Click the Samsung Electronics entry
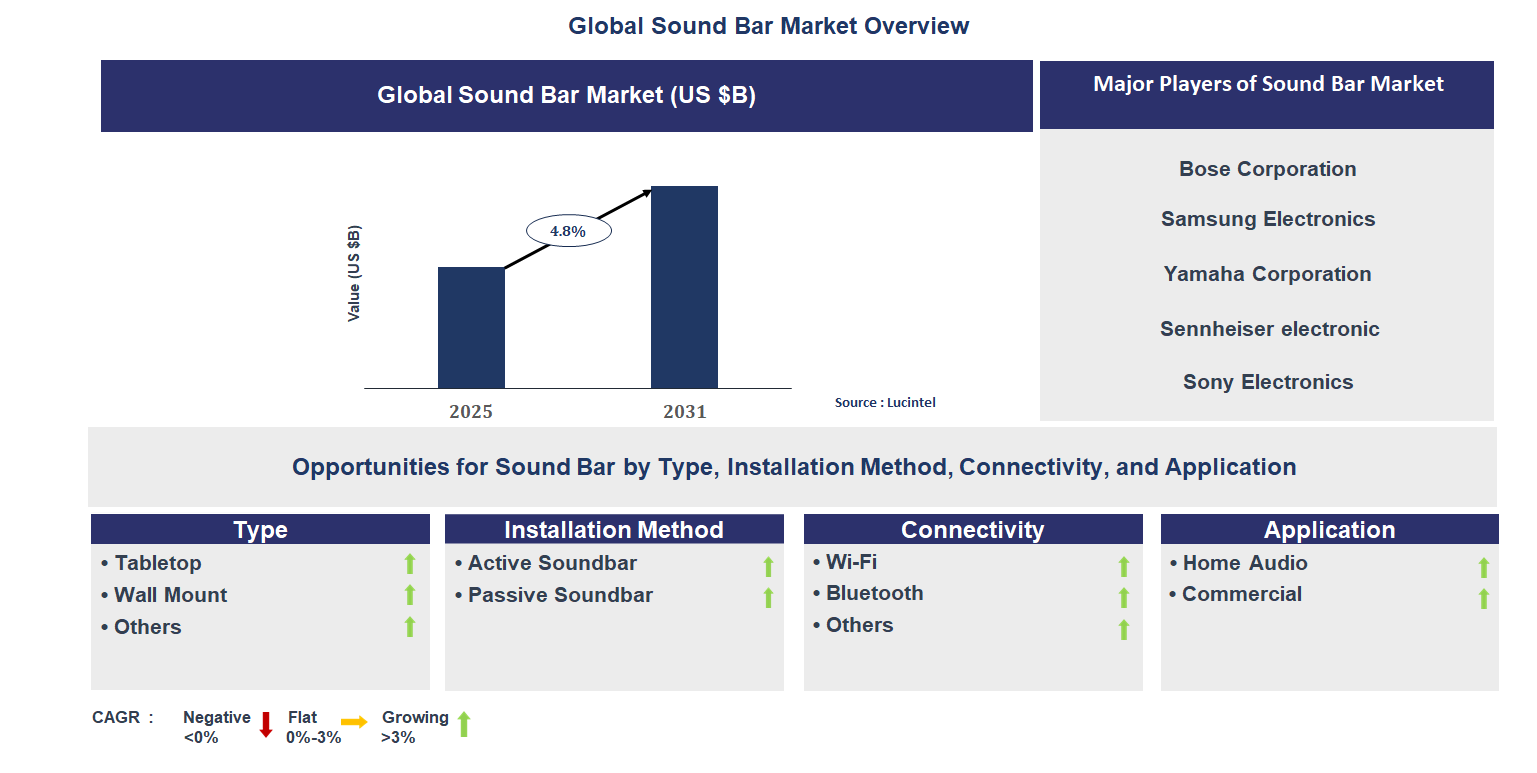 pos(1267,219)
